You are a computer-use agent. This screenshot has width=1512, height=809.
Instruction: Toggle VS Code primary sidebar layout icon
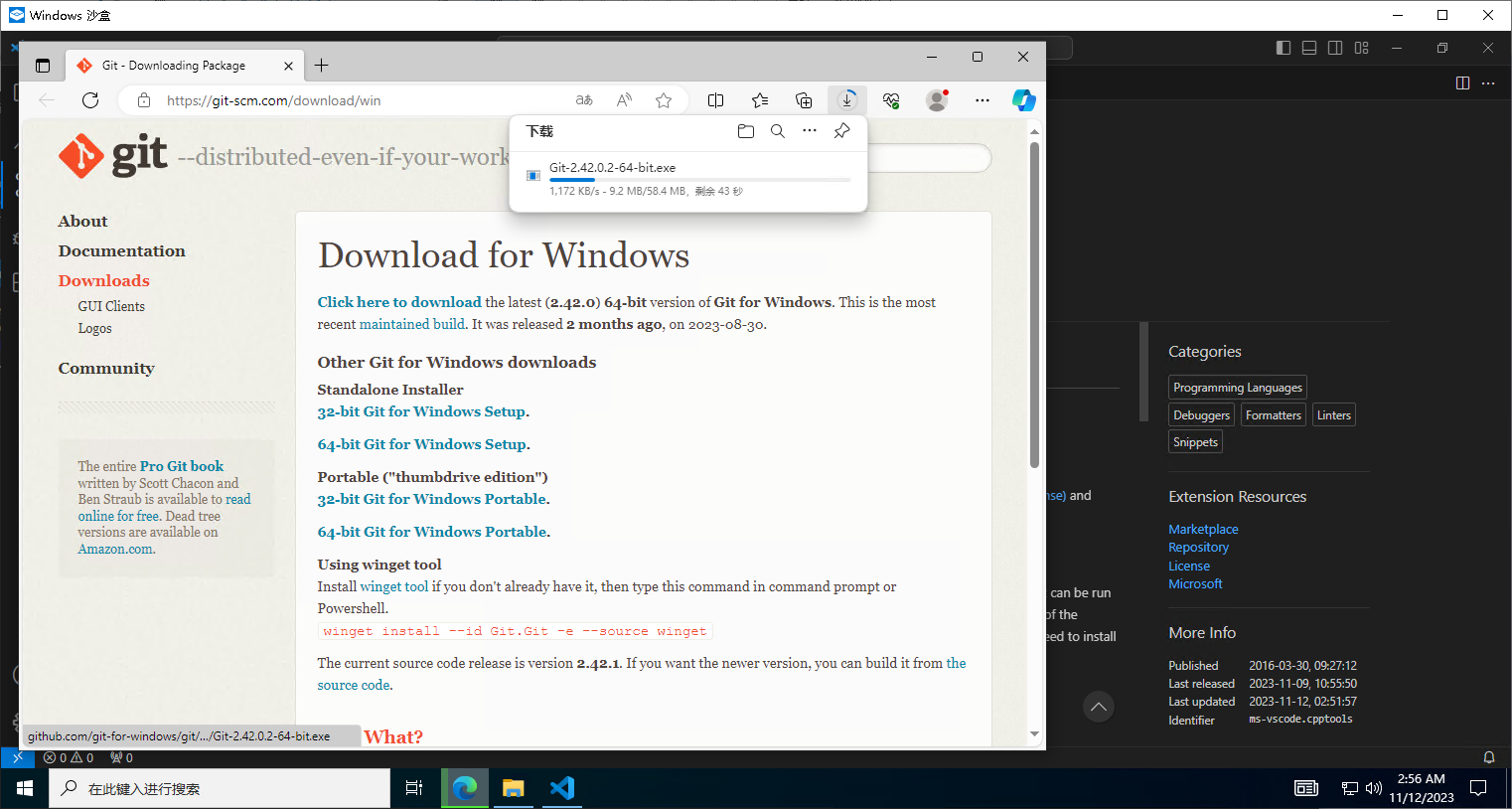tap(1284, 48)
